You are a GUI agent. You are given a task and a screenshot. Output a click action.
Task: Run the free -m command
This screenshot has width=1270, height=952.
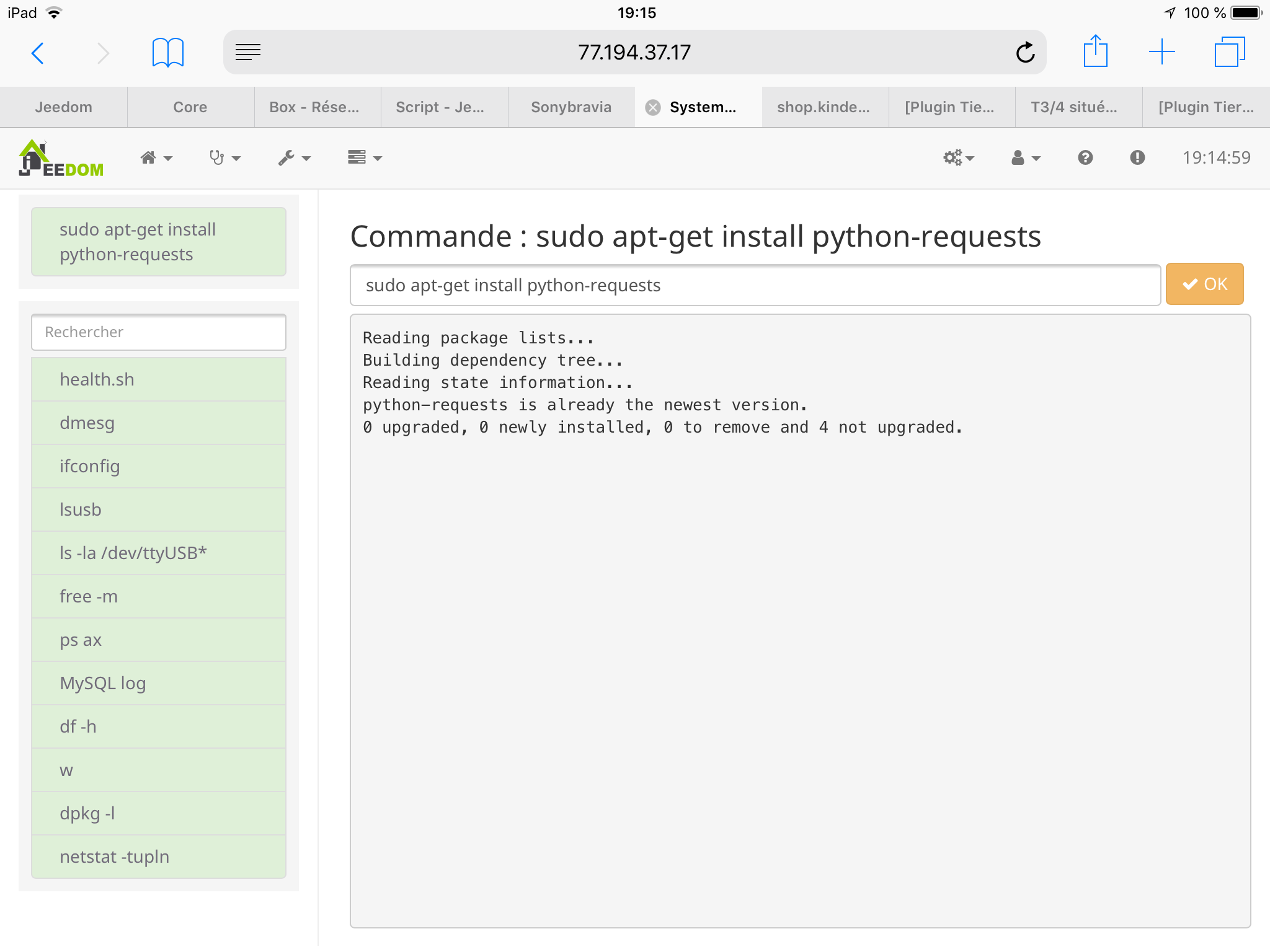pos(159,596)
